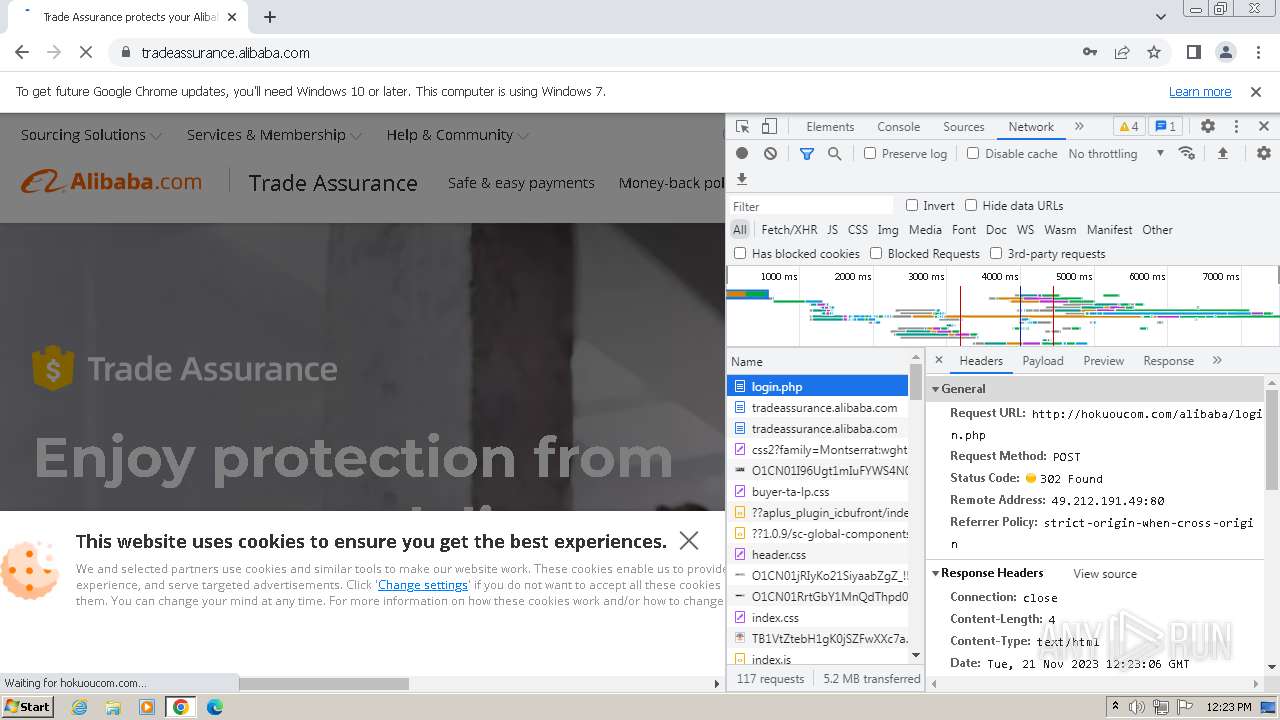This screenshot has width=1280, height=720.
Task: Open Network panel settings gear
Action: coord(1264,154)
